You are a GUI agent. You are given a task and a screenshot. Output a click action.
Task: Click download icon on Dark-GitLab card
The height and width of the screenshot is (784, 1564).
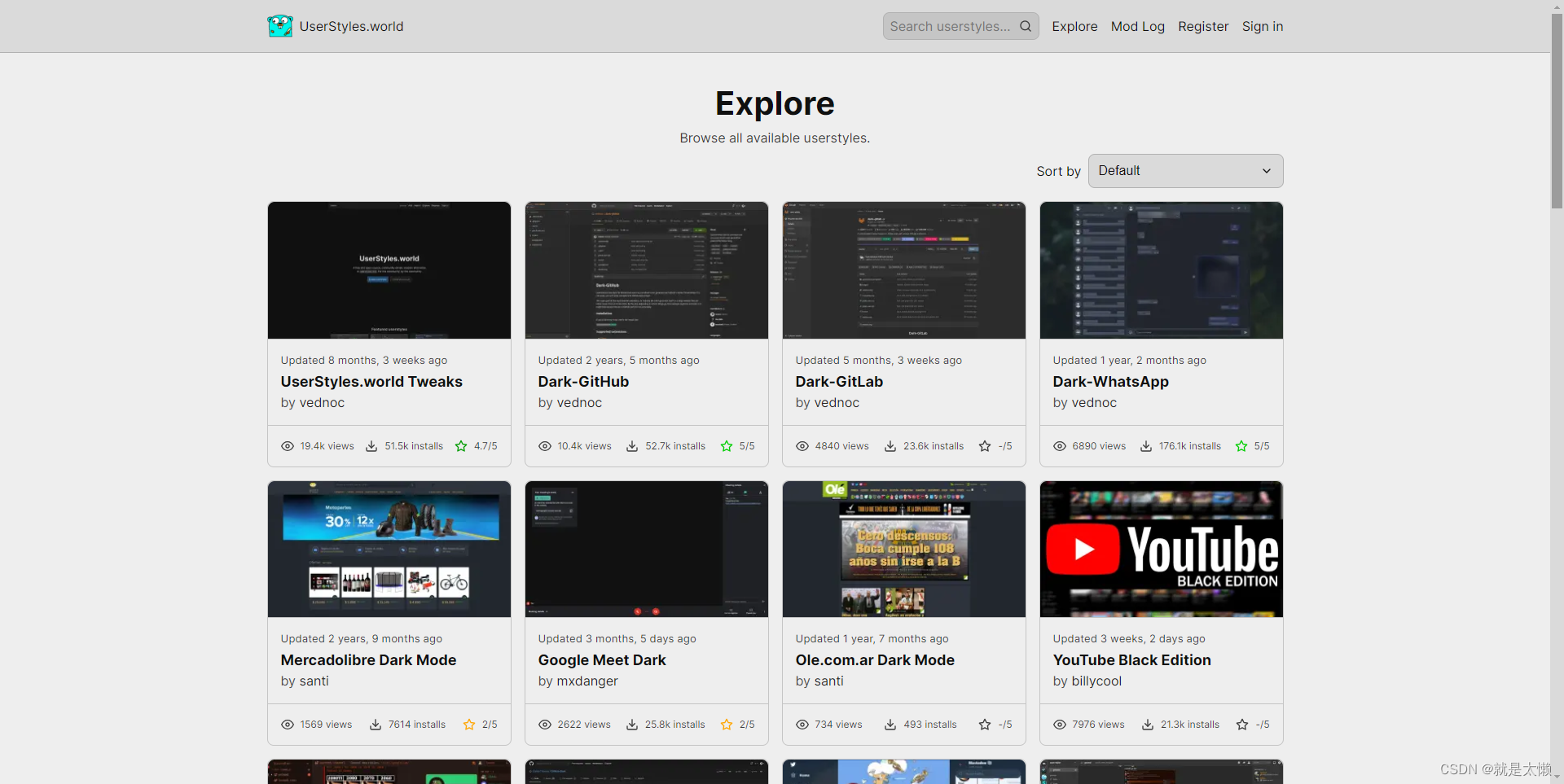click(x=890, y=446)
